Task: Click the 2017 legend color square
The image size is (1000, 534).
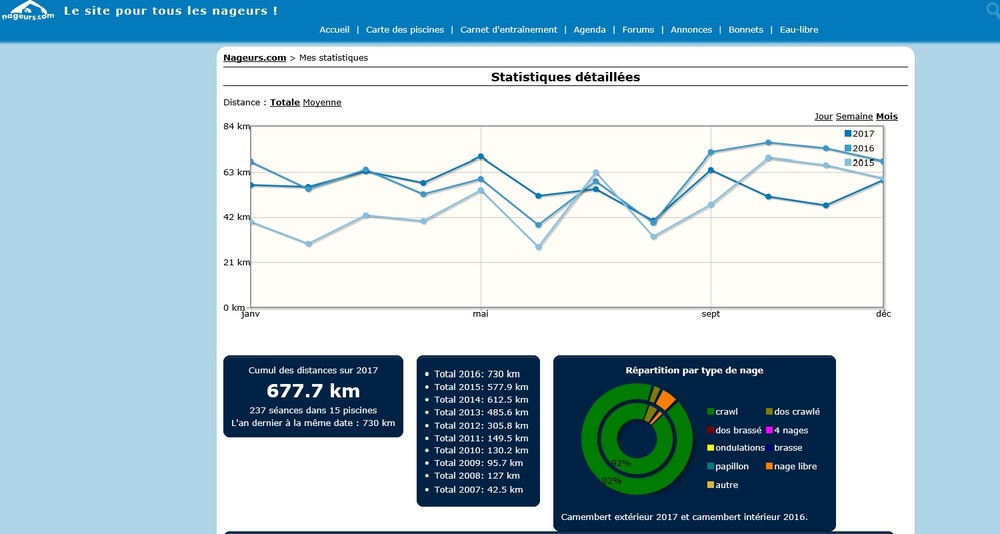Action: (x=848, y=134)
